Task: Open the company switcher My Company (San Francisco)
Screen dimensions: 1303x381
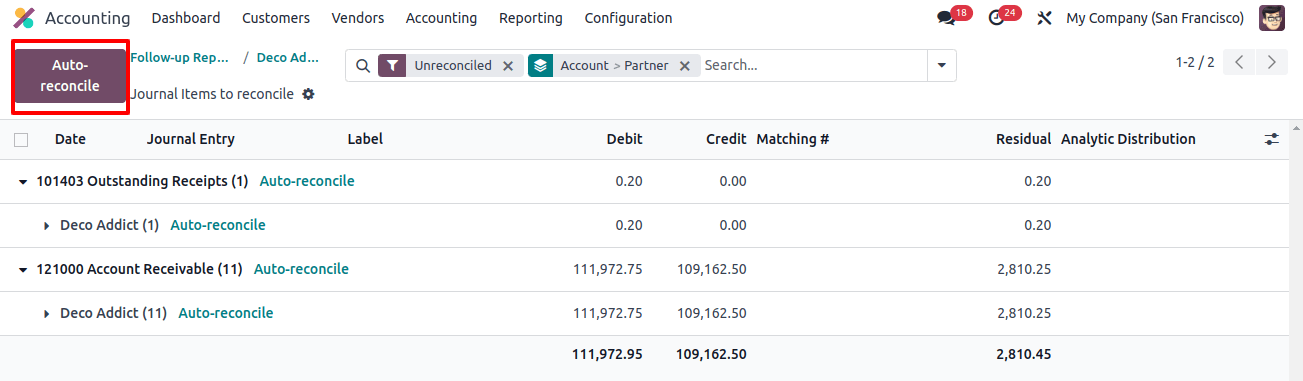Action: [x=1155, y=18]
